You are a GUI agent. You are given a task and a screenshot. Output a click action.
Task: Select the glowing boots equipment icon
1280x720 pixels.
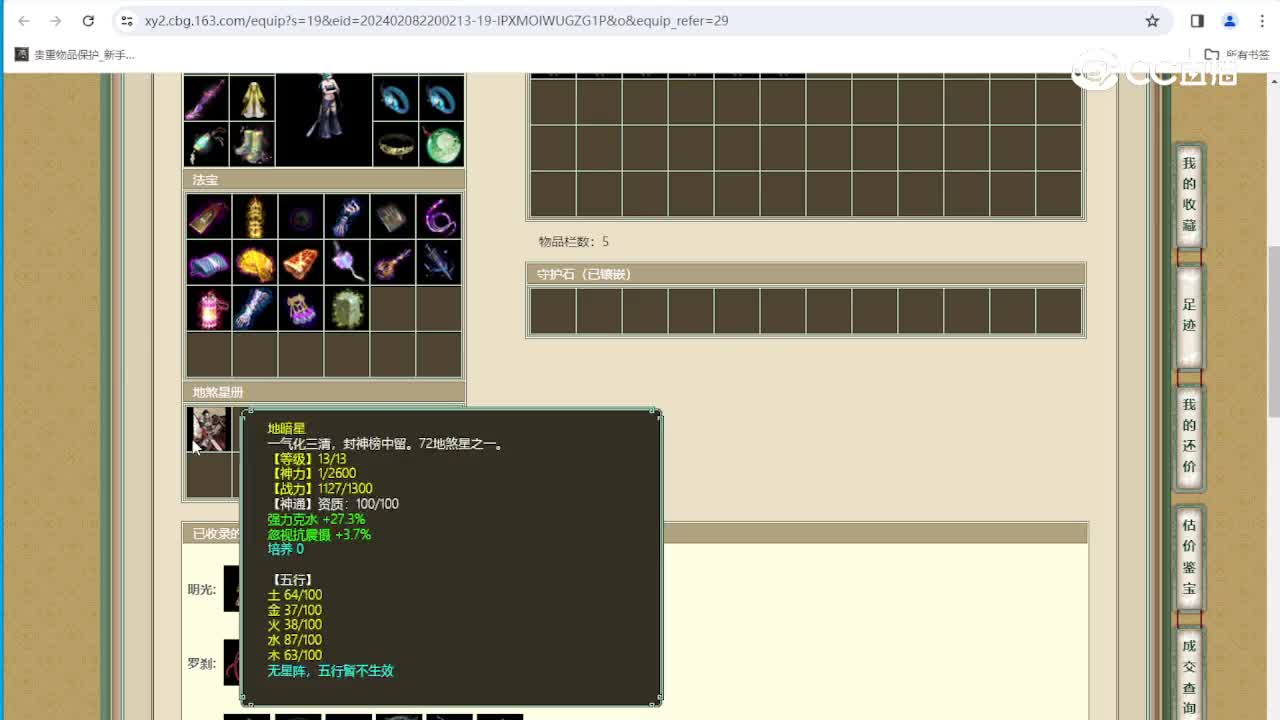tap(252, 144)
